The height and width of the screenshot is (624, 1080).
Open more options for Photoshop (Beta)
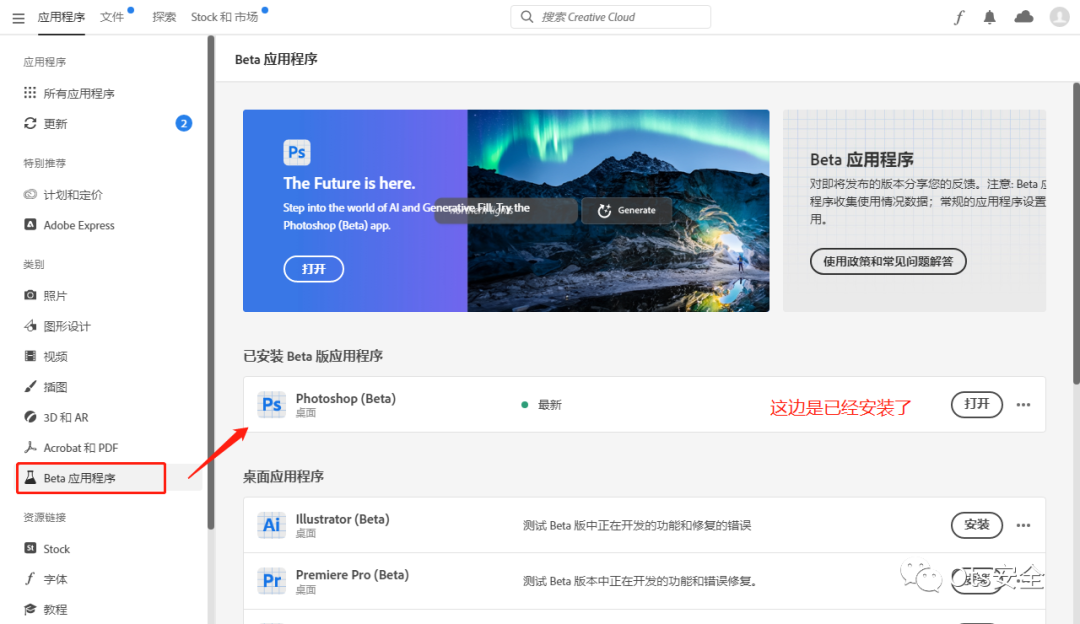[1024, 404]
